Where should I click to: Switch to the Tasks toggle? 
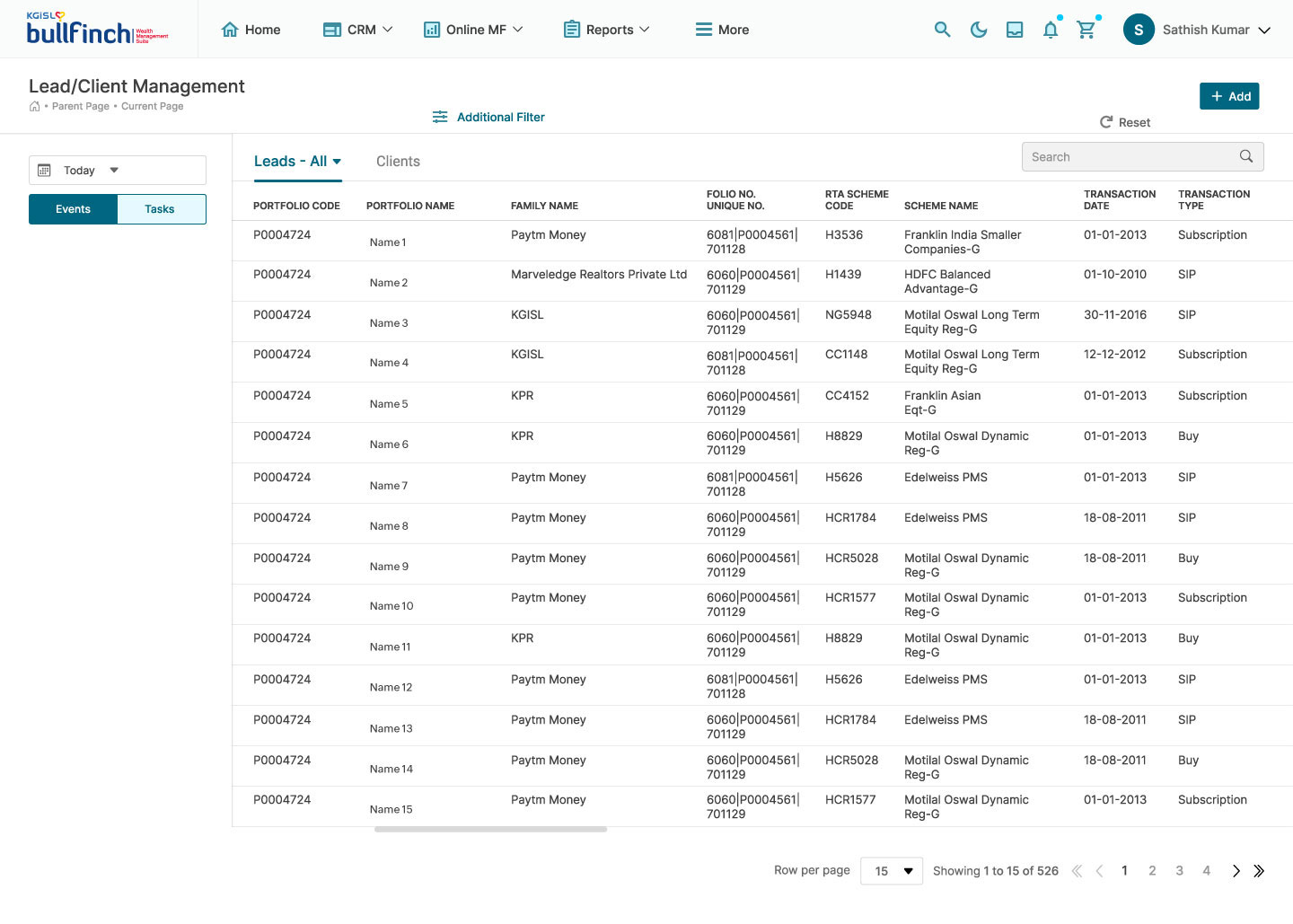161,209
